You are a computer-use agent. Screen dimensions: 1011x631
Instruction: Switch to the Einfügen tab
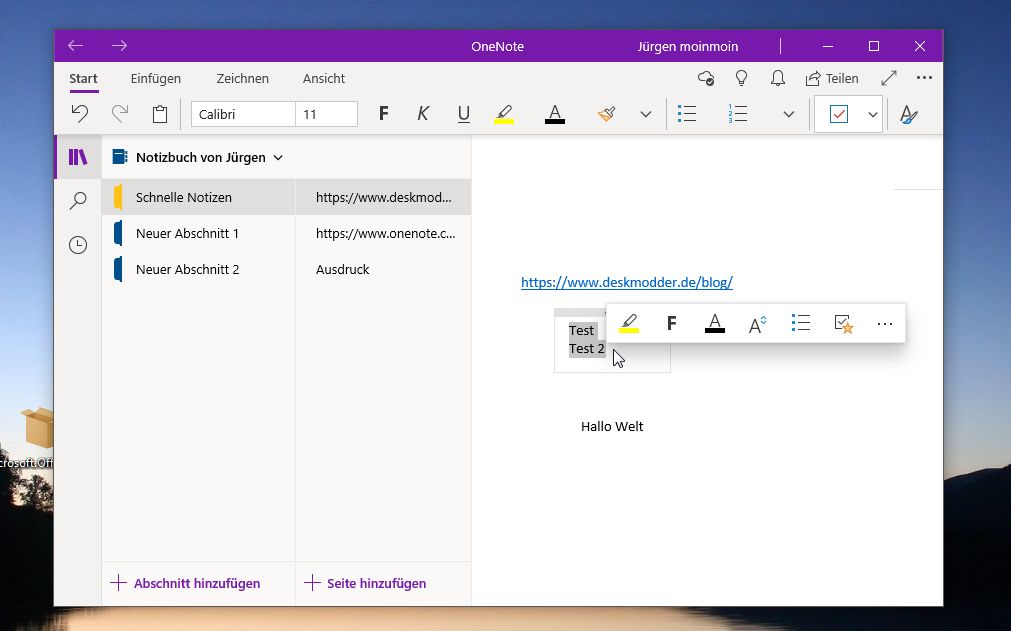tap(156, 79)
